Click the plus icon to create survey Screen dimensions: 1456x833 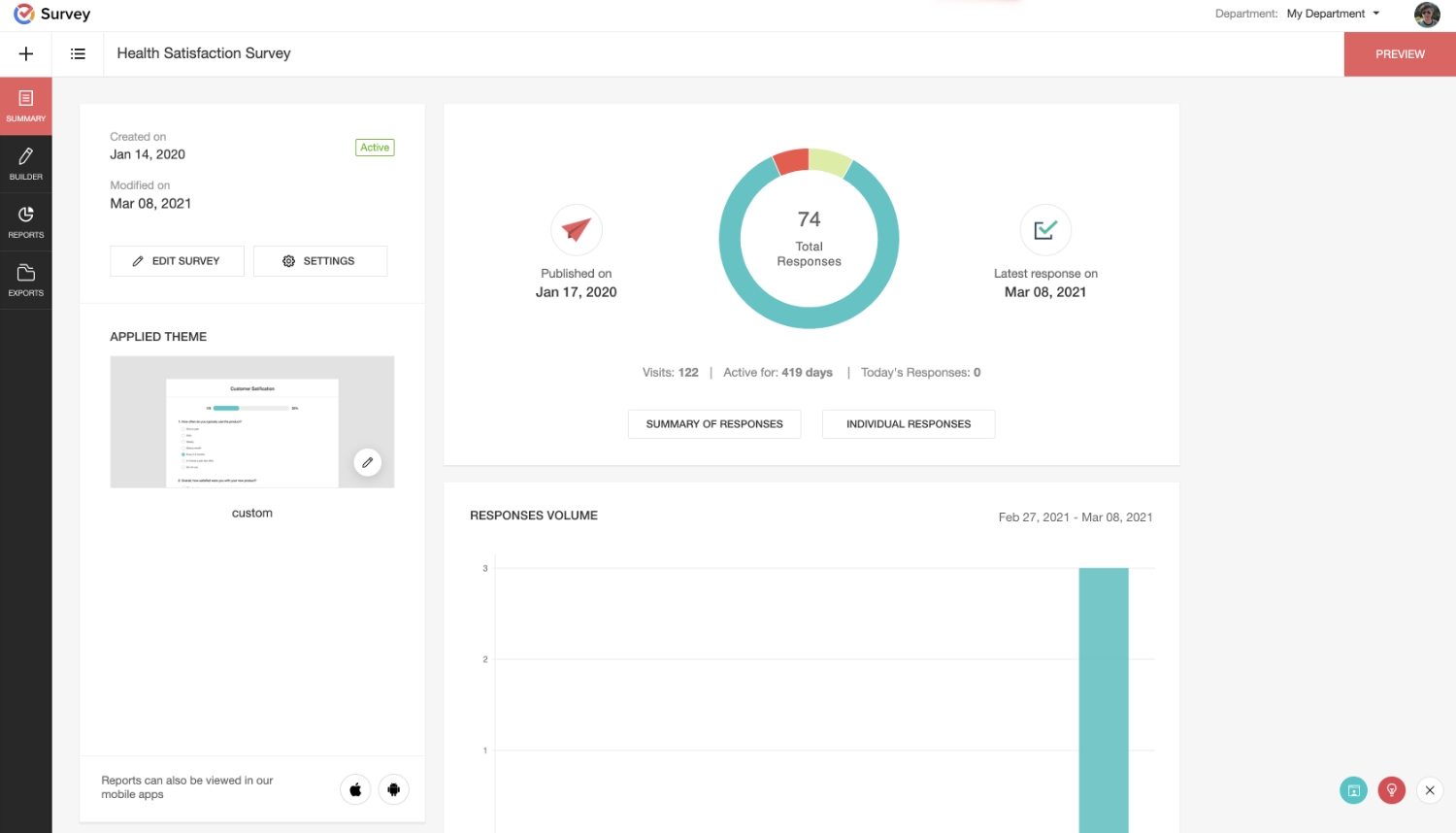pyautogui.click(x=26, y=54)
